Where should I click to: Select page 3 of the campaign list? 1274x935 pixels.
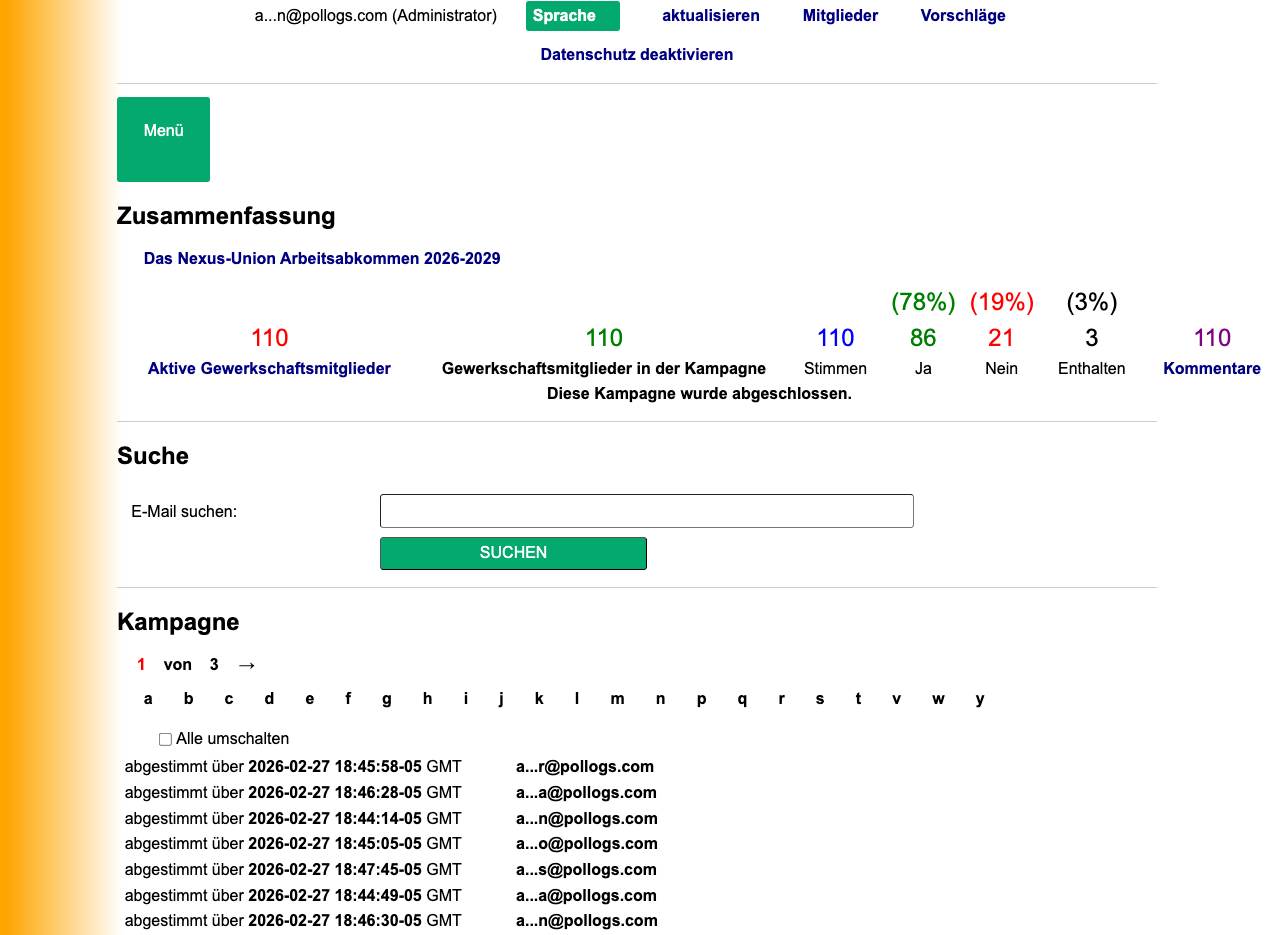click(x=214, y=664)
